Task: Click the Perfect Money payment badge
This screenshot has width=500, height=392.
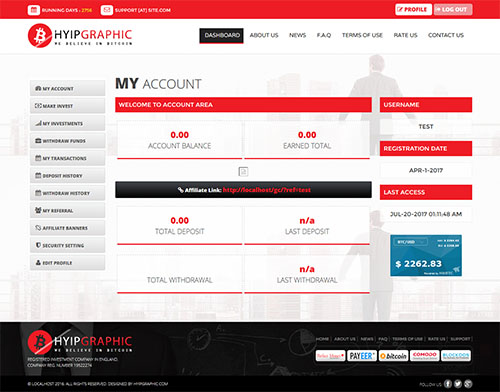Action: tap(330, 356)
